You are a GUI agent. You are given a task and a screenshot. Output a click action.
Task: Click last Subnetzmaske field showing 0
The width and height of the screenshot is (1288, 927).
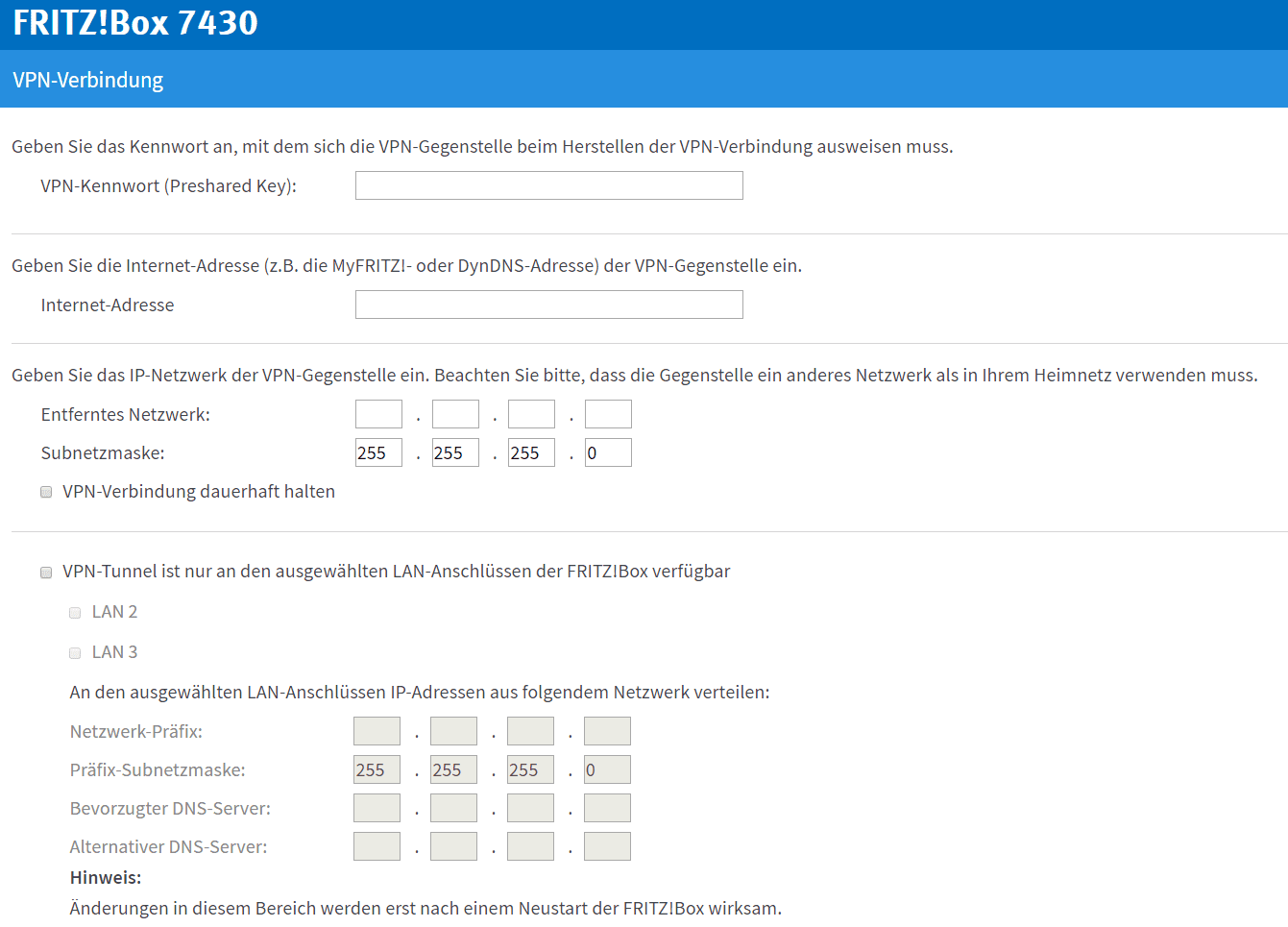click(608, 452)
